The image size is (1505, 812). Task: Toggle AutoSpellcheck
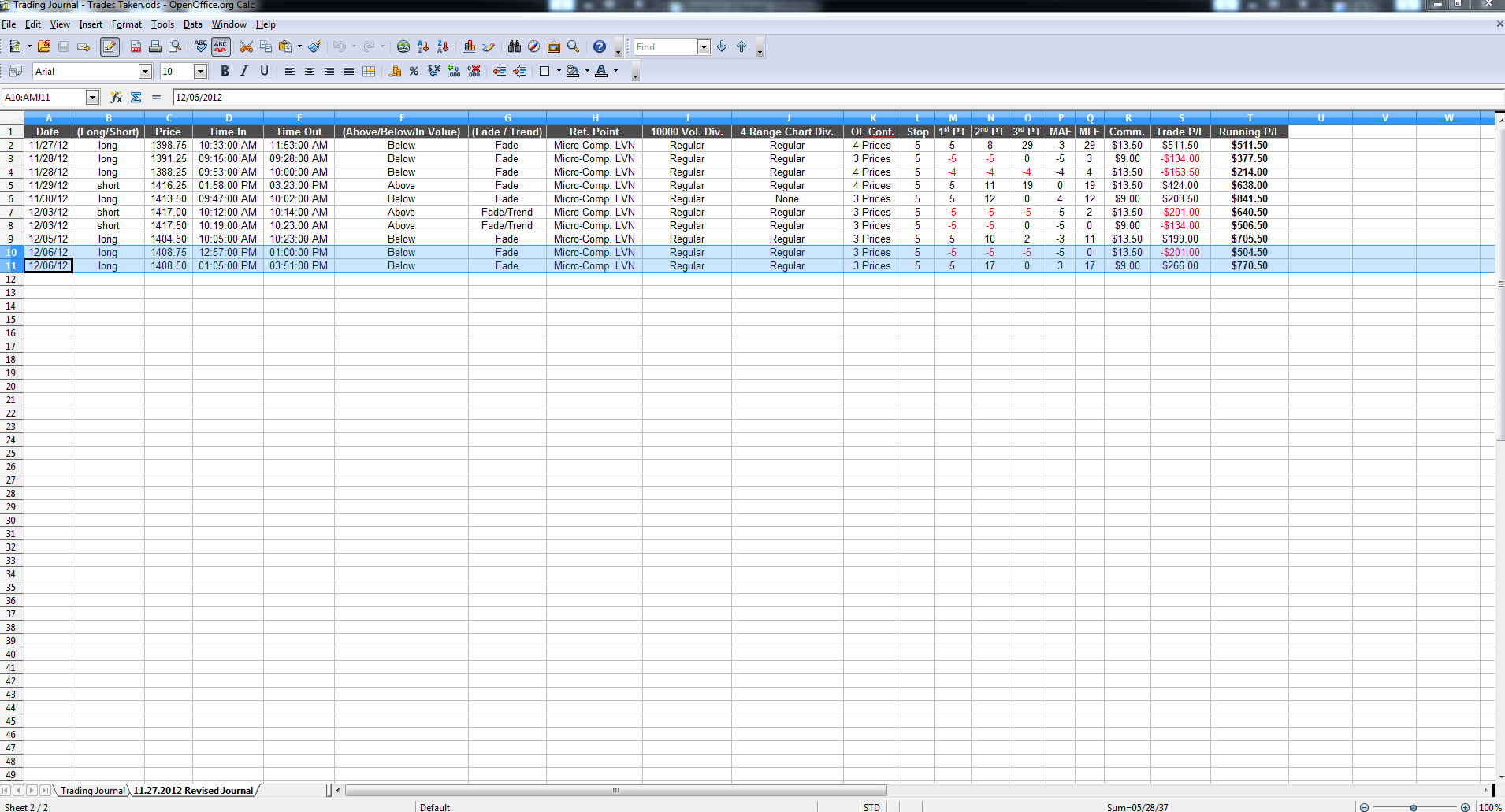pos(221,47)
